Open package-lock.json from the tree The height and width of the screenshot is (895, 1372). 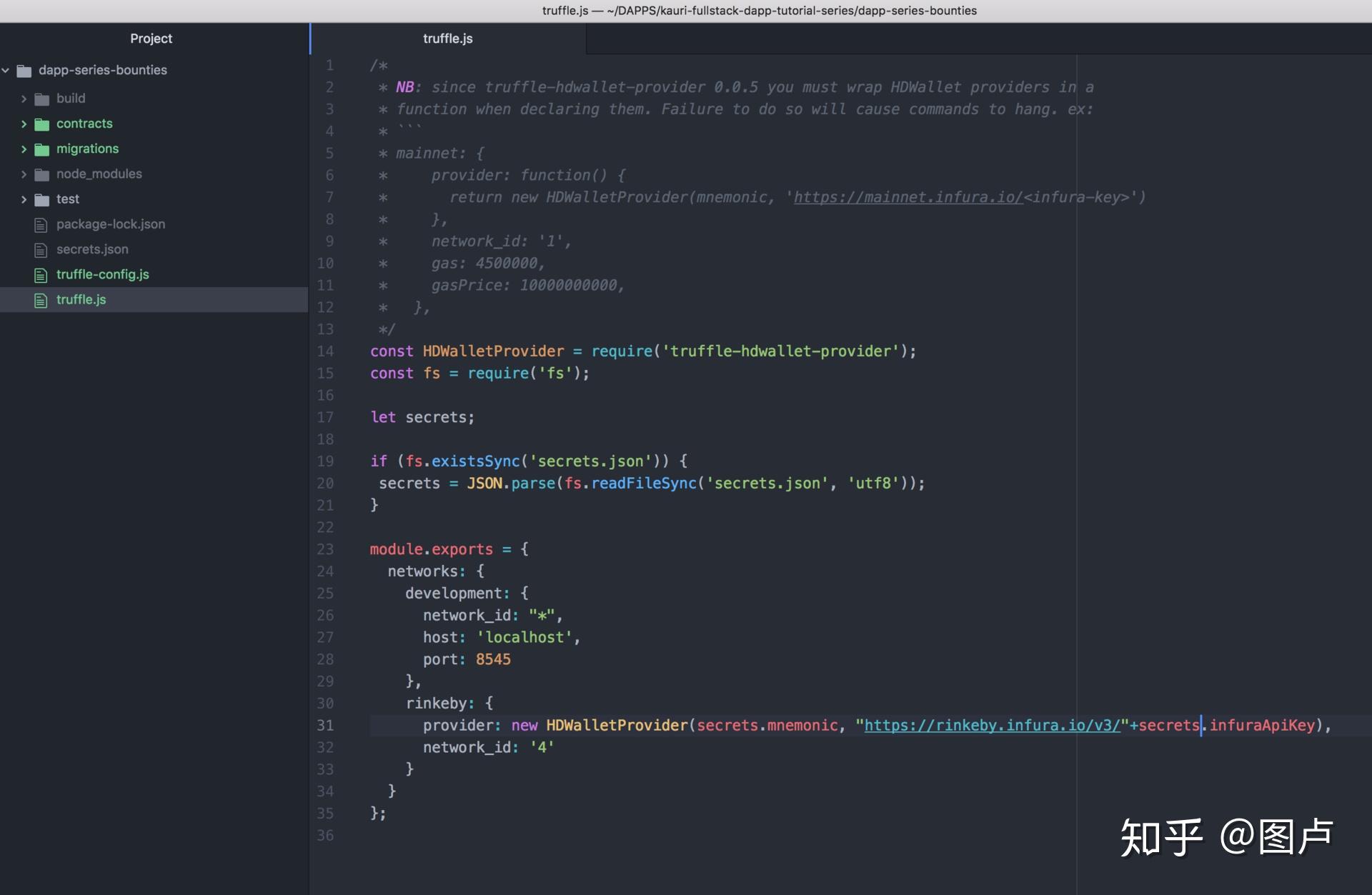point(111,224)
